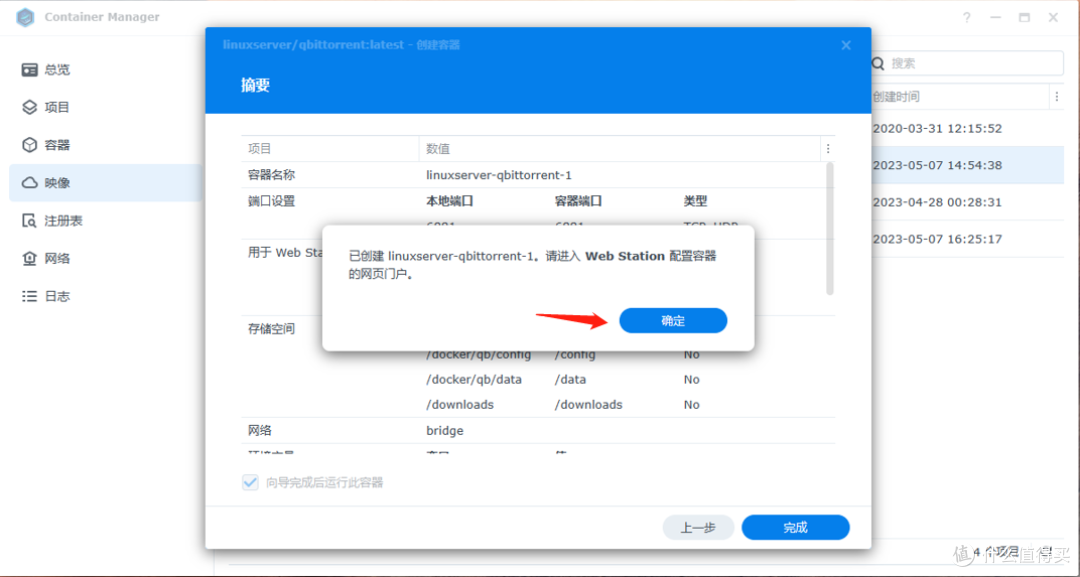
Task: Go back using the 上一步 button
Action: point(698,527)
